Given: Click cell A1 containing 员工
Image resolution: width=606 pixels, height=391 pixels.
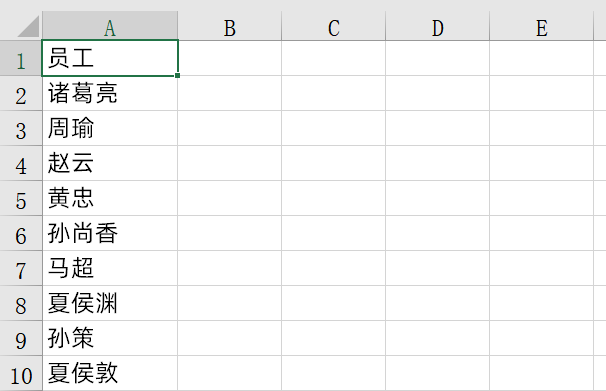Looking at the screenshot, I should pos(110,58).
